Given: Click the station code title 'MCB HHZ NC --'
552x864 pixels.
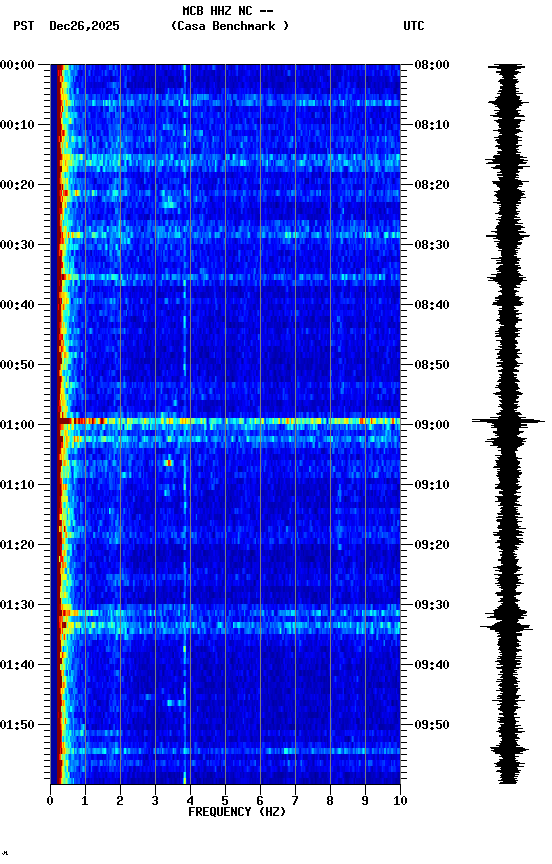Looking at the screenshot, I should pyautogui.click(x=228, y=11).
